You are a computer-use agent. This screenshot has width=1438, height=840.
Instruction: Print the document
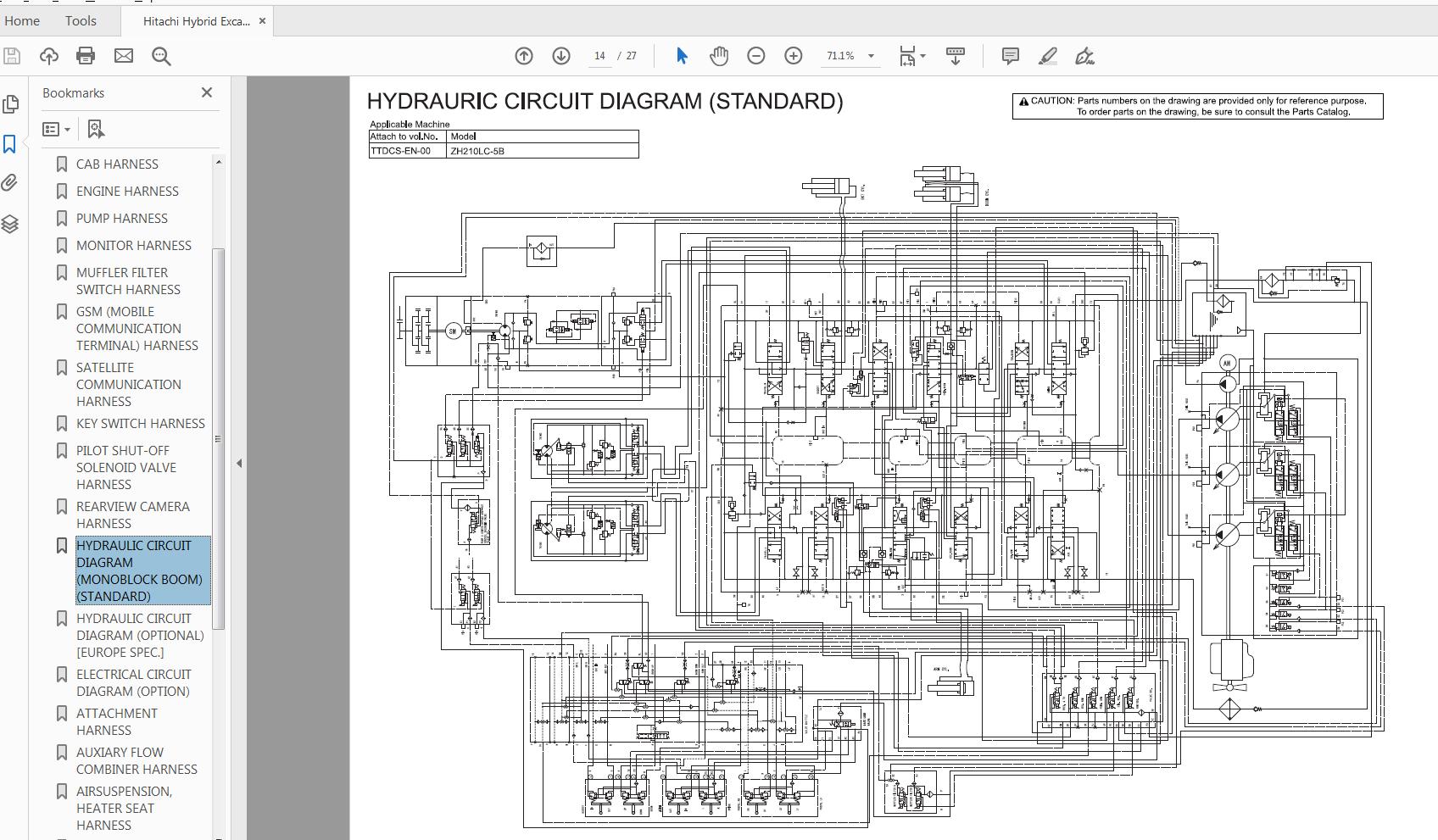86,56
